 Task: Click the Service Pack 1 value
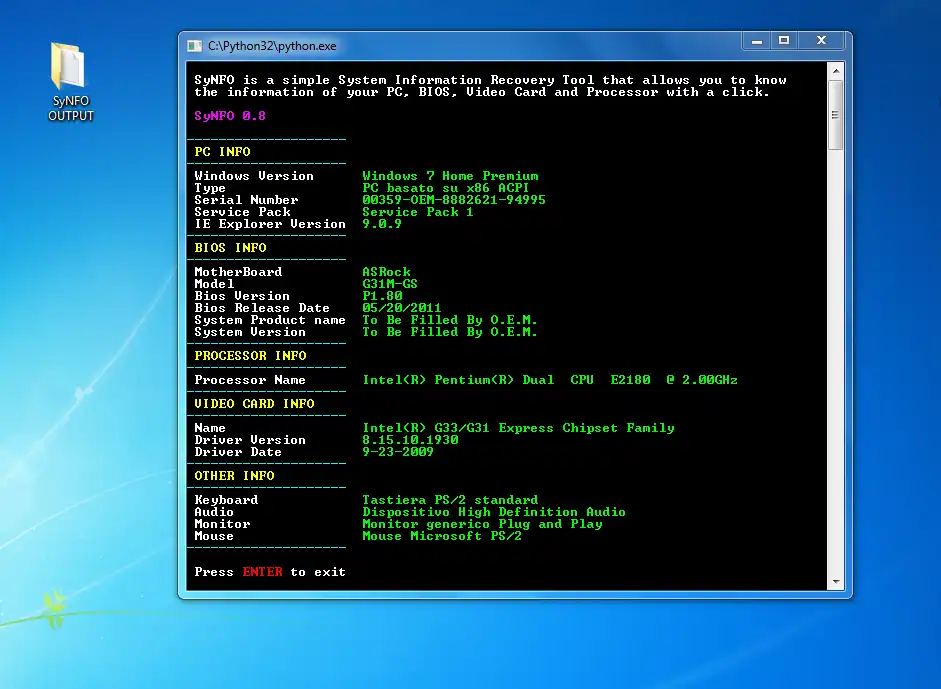418,212
